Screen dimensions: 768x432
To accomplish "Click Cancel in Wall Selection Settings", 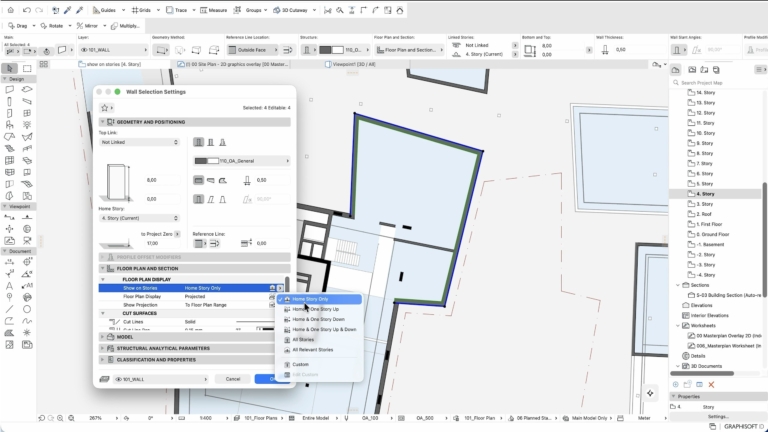I will coord(233,379).
